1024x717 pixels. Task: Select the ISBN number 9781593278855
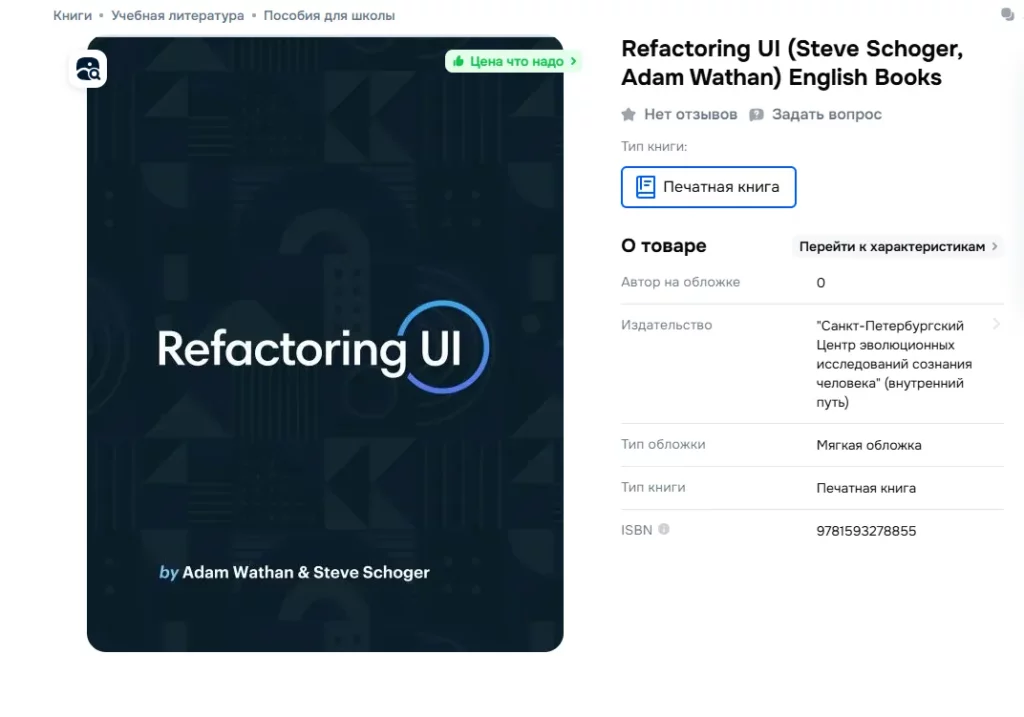point(866,530)
